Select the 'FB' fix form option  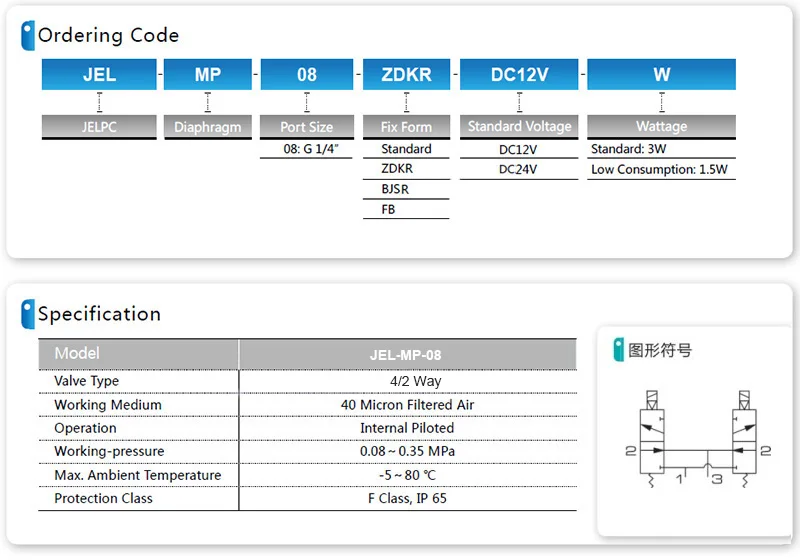point(388,210)
